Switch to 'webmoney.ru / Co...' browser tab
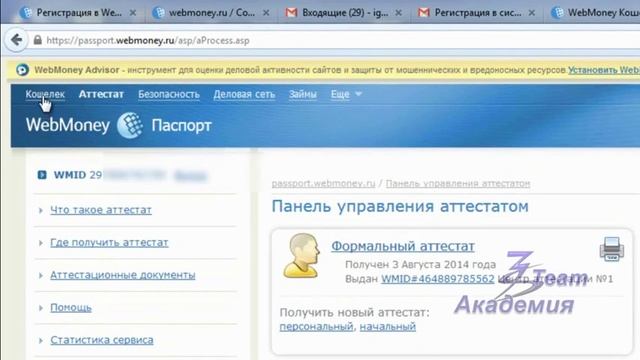 211,13
